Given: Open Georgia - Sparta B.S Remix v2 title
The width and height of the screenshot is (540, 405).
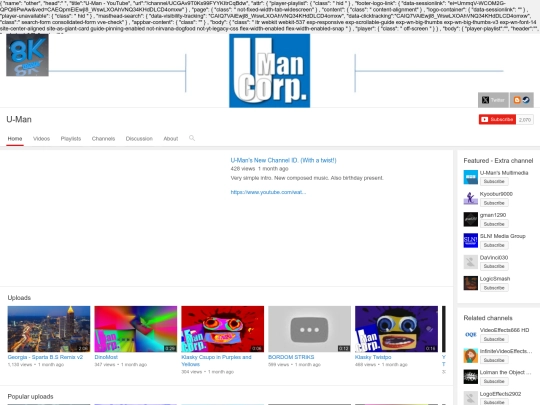Looking at the screenshot, I should click(x=45, y=357).
